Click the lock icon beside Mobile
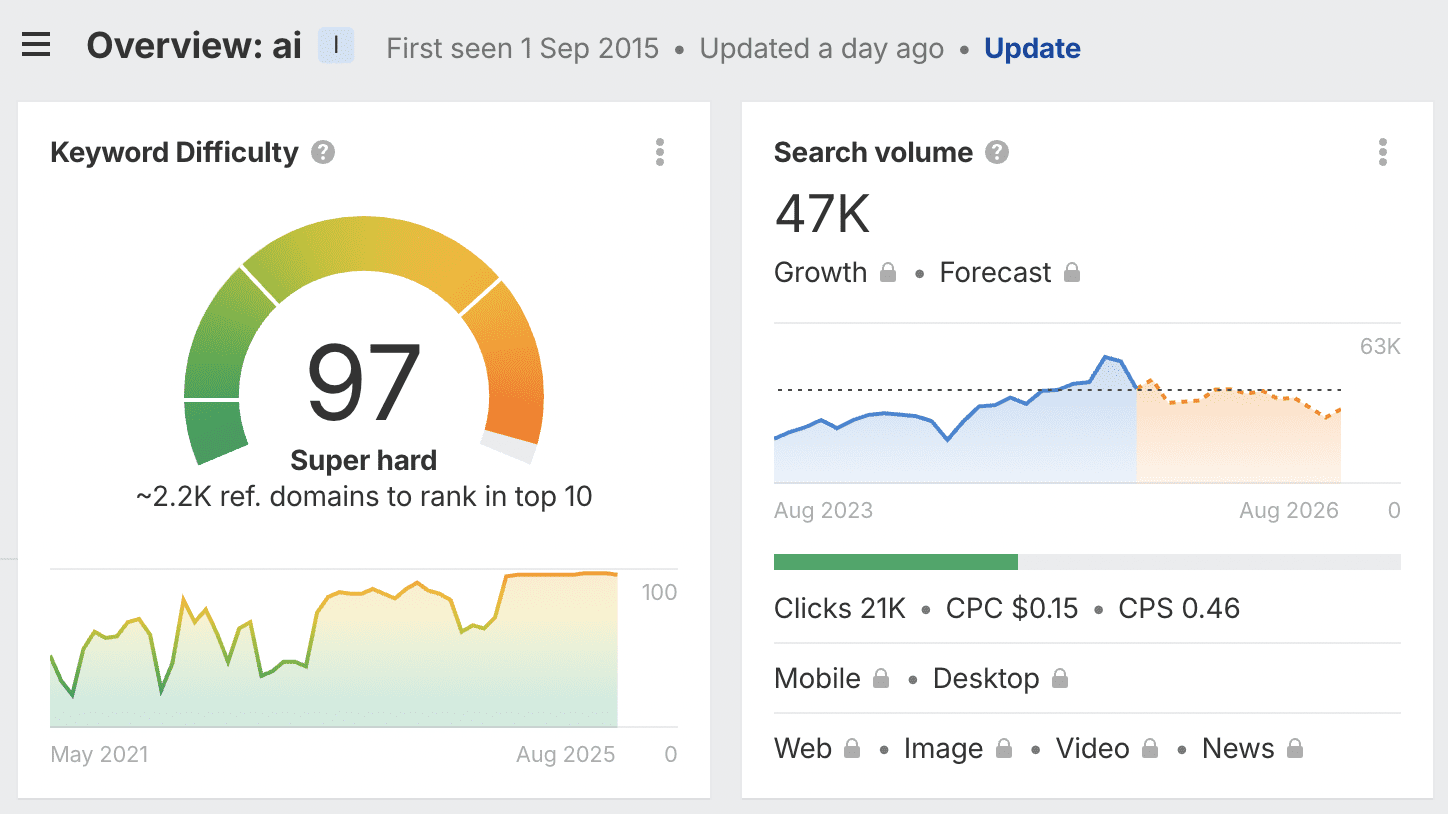1448x814 pixels. tap(882, 678)
